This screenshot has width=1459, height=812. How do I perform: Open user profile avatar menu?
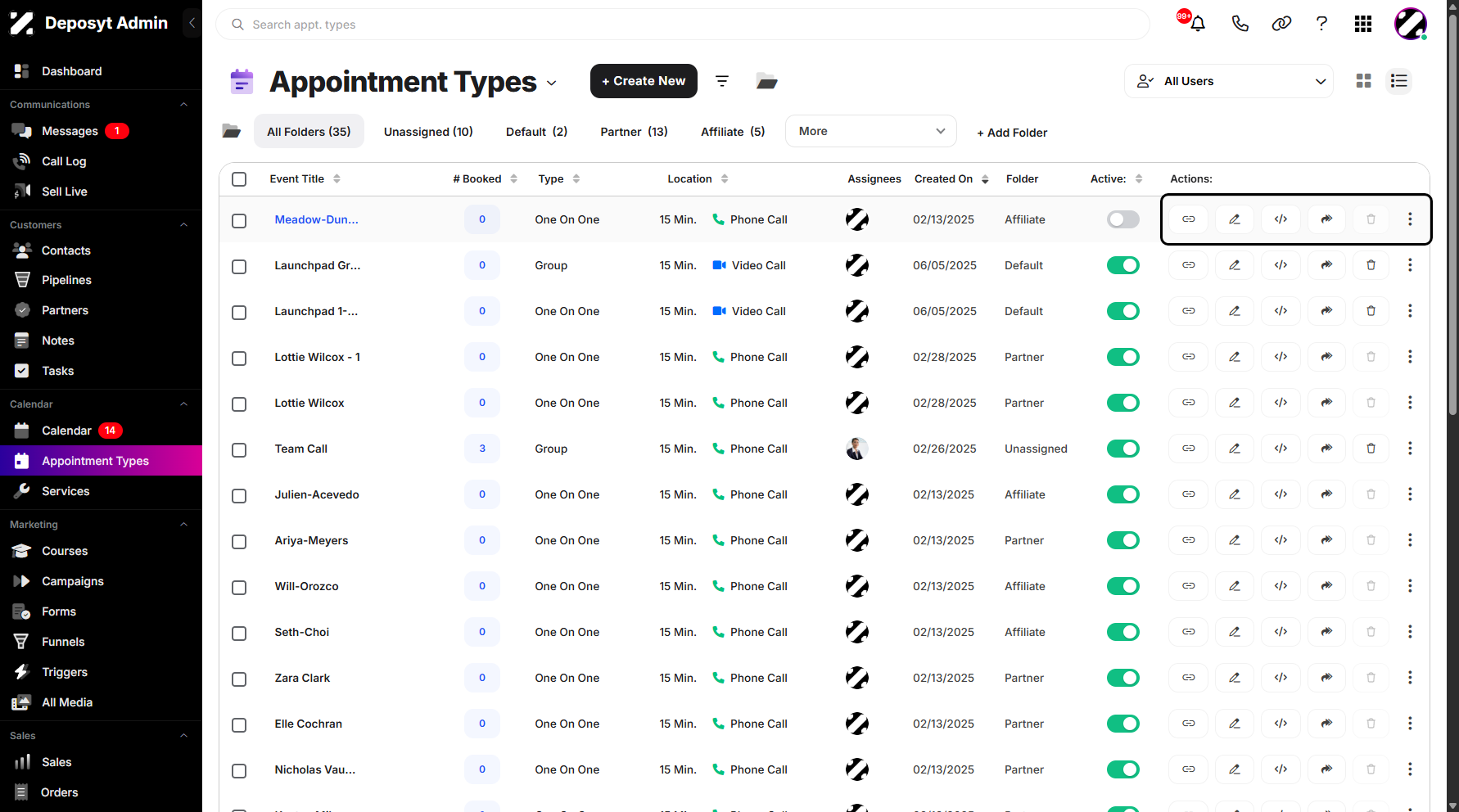(x=1411, y=24)
